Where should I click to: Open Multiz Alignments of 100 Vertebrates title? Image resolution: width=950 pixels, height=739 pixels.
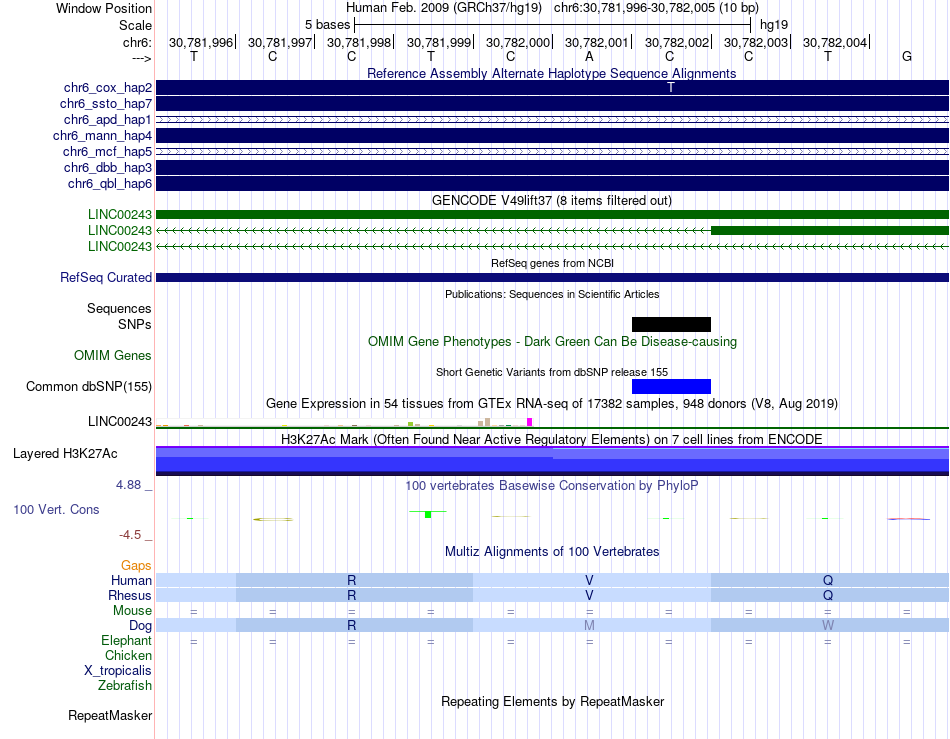552,551
